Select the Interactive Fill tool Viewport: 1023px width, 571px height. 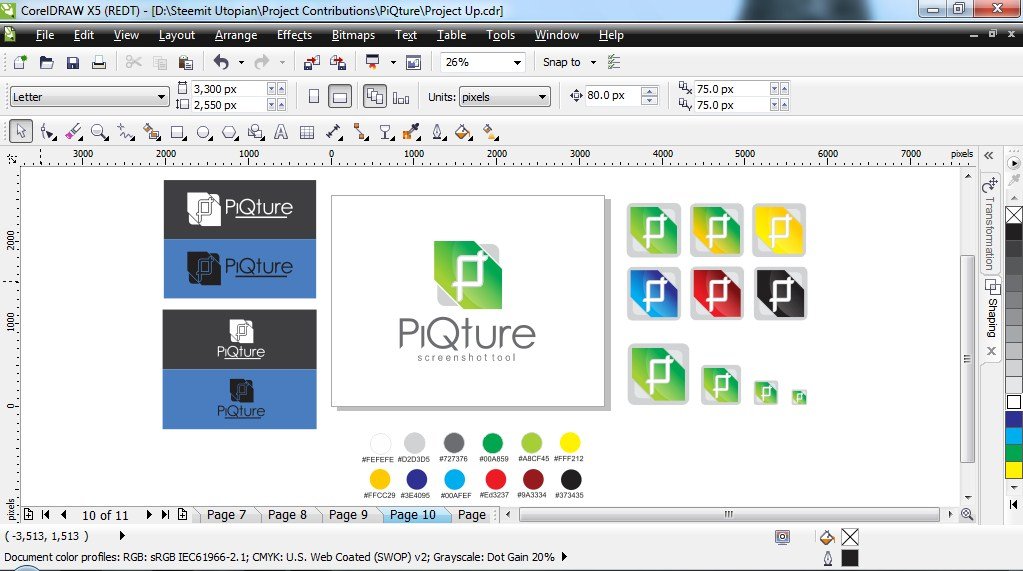click(490, 132)
